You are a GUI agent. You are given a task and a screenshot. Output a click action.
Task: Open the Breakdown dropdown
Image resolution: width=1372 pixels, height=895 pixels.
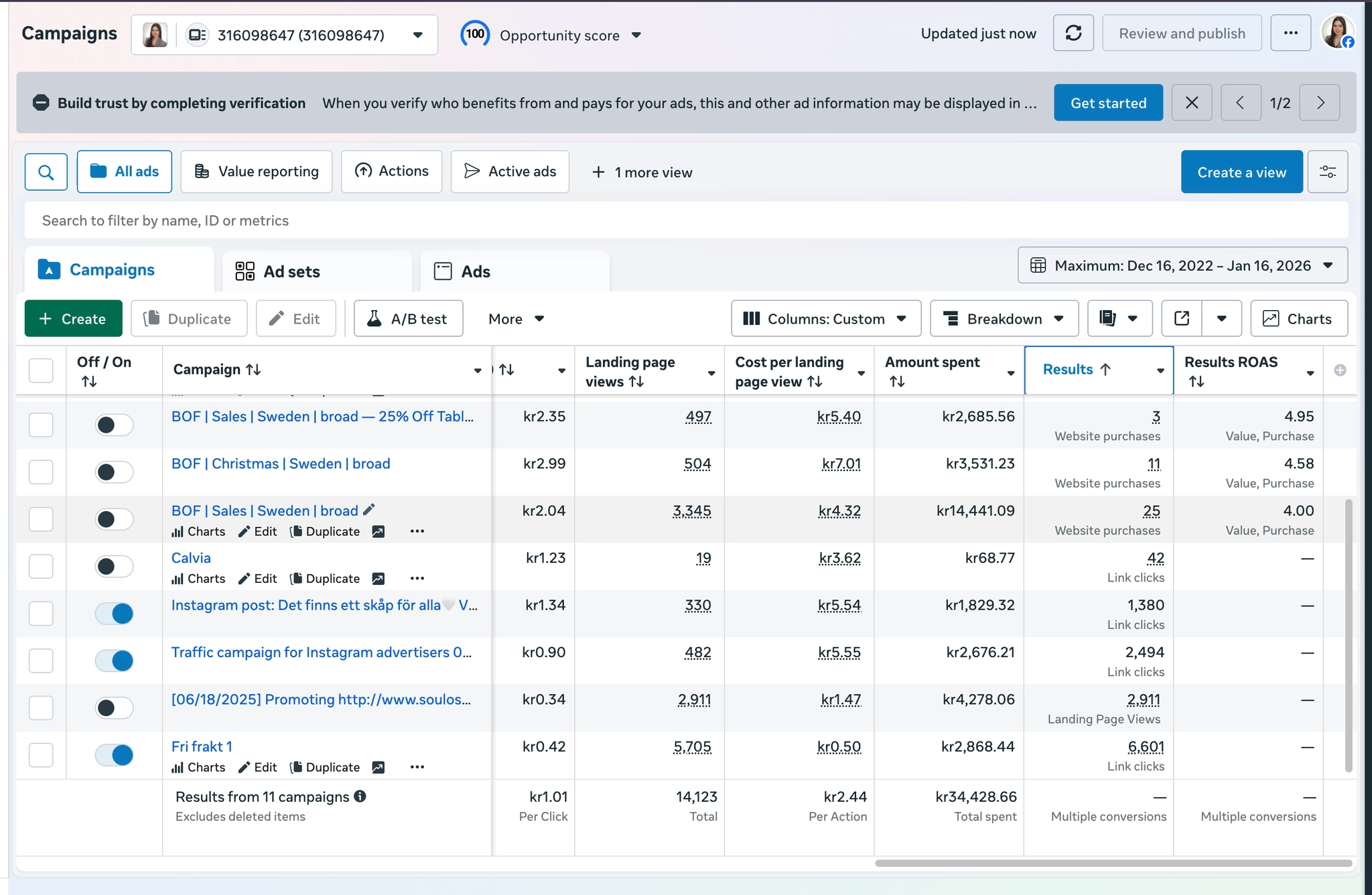click(1004, 319)
